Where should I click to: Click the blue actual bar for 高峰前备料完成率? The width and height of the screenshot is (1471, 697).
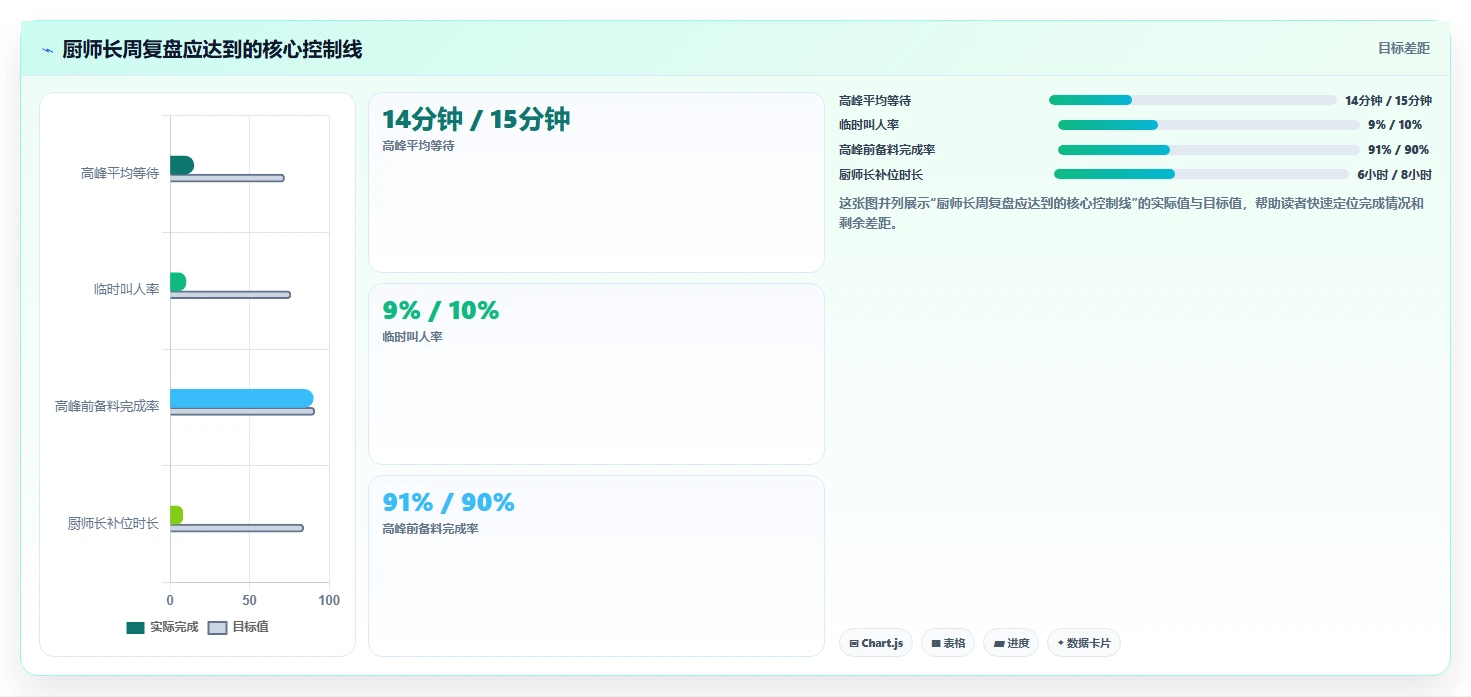[241, 398]
